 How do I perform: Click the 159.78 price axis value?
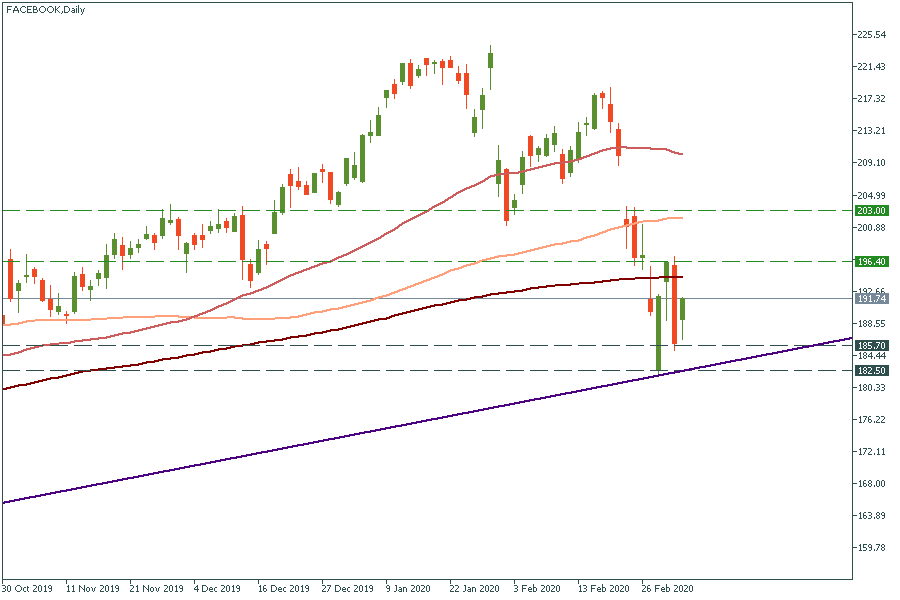872,548
